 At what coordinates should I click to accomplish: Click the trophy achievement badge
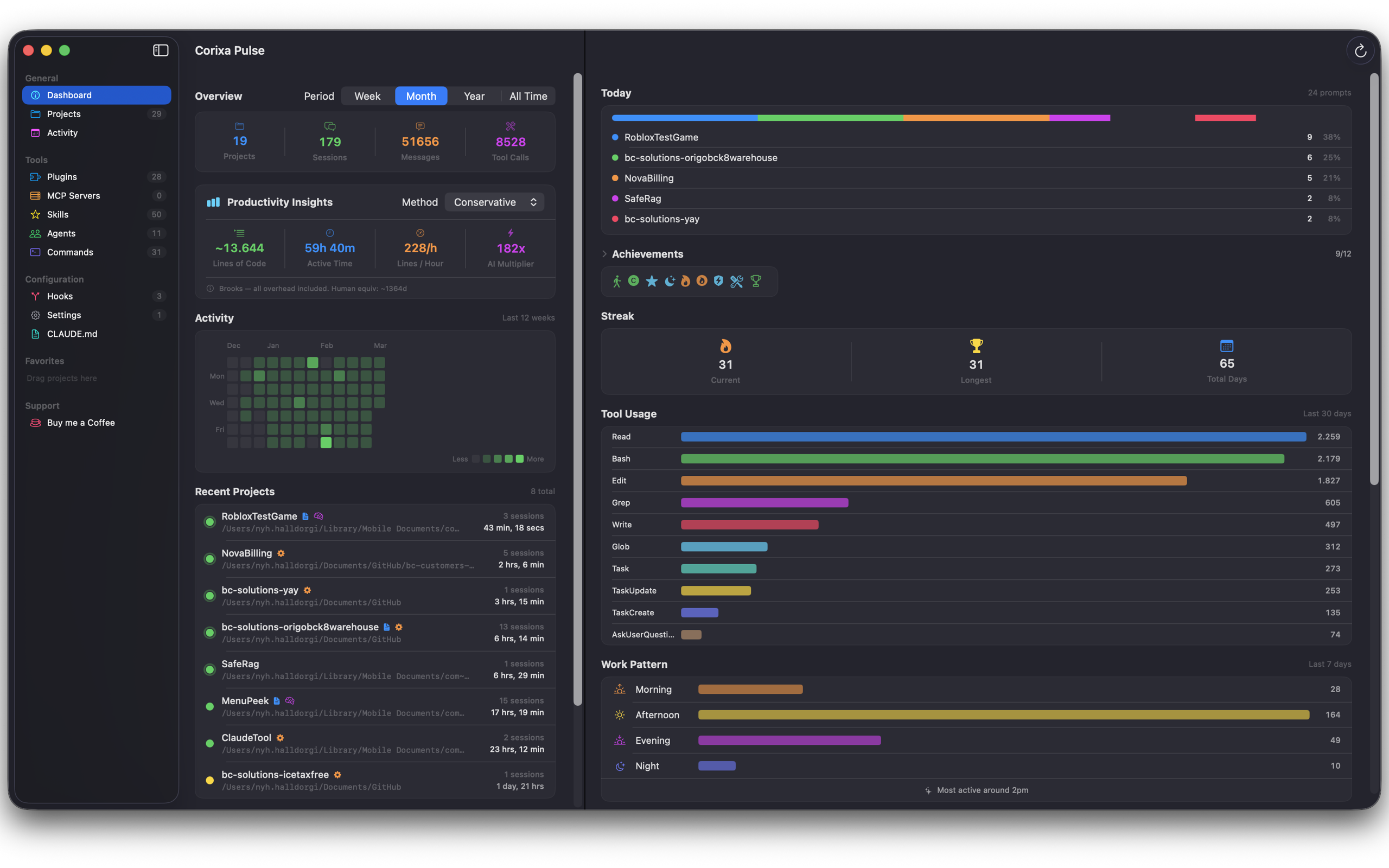756,282
